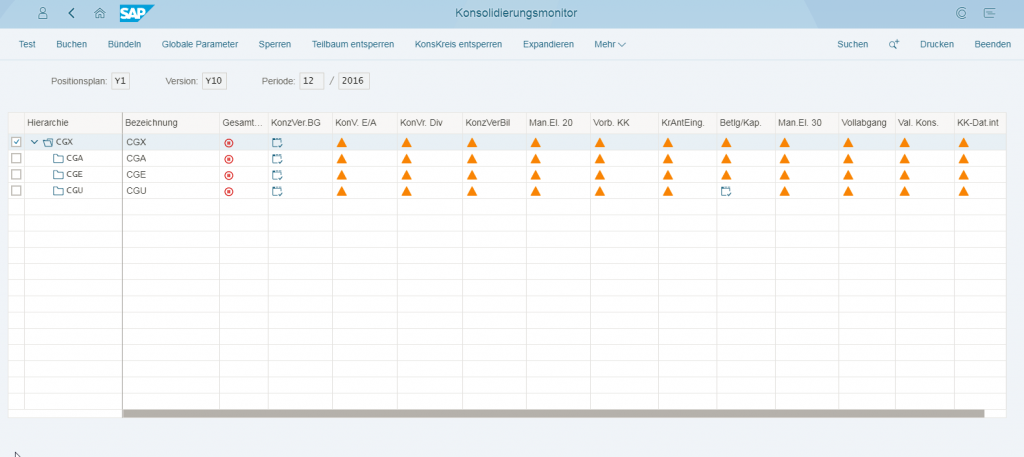Click the Sperren menu item

tap(275, 44)
